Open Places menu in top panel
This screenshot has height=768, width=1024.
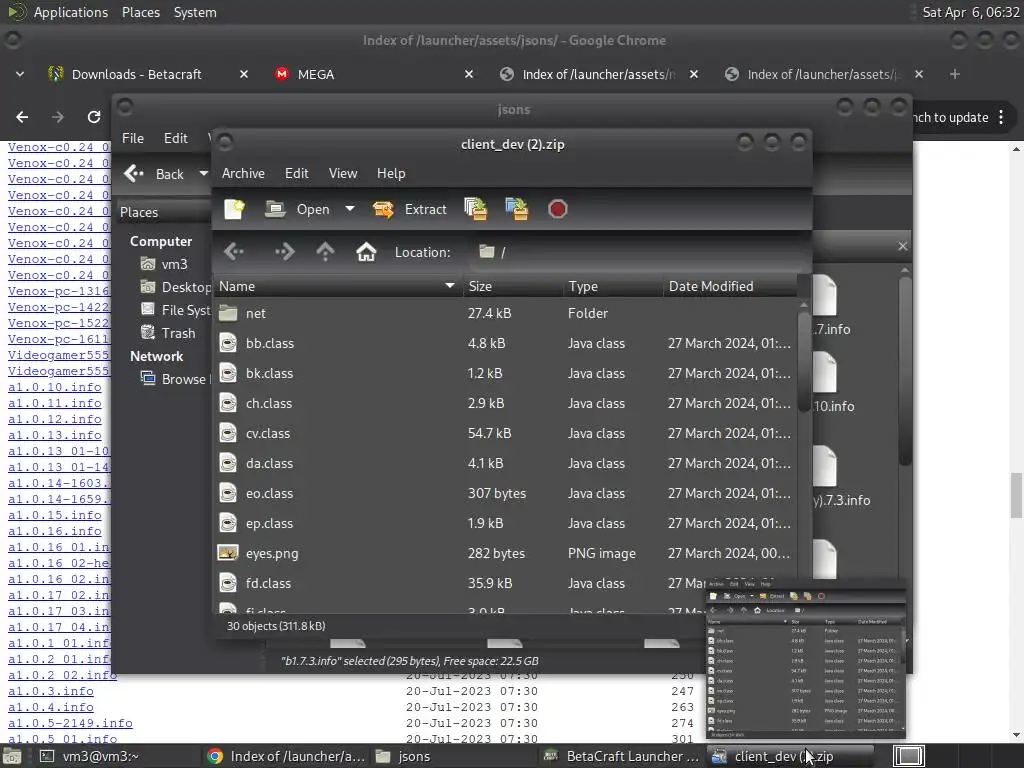coord(140,12)
